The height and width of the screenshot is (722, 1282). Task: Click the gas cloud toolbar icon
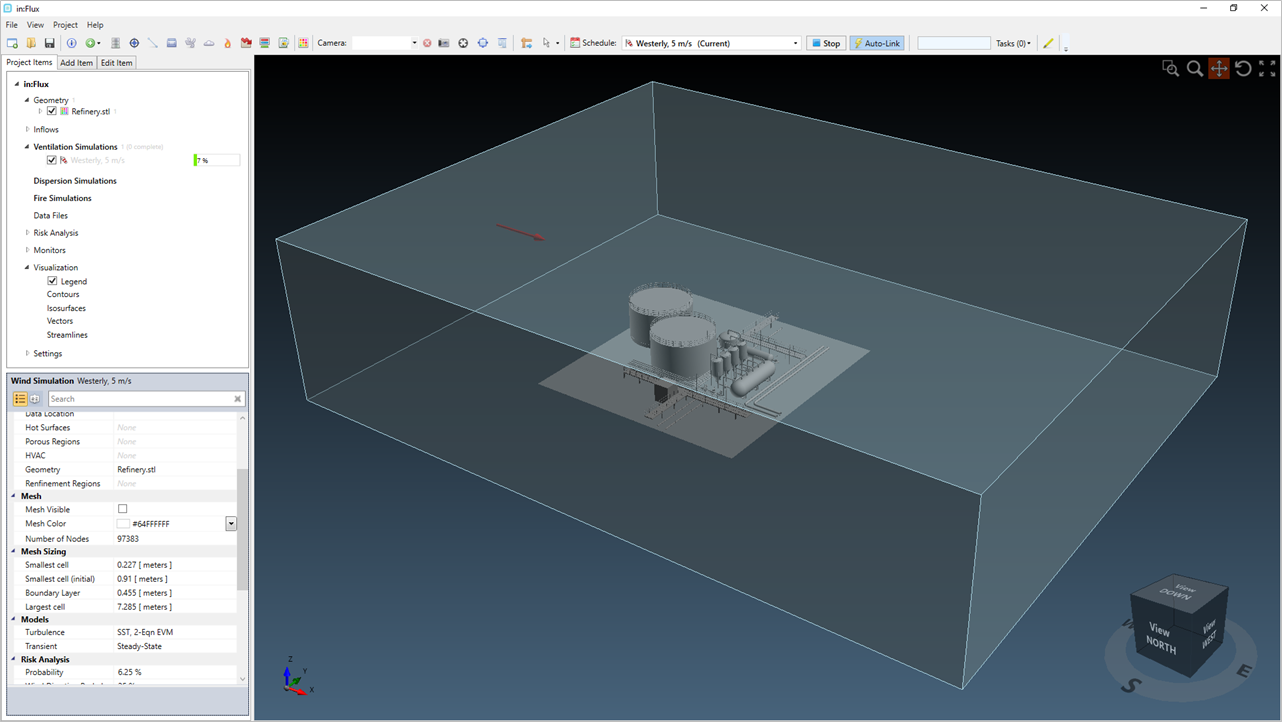(x=209, y=43)
